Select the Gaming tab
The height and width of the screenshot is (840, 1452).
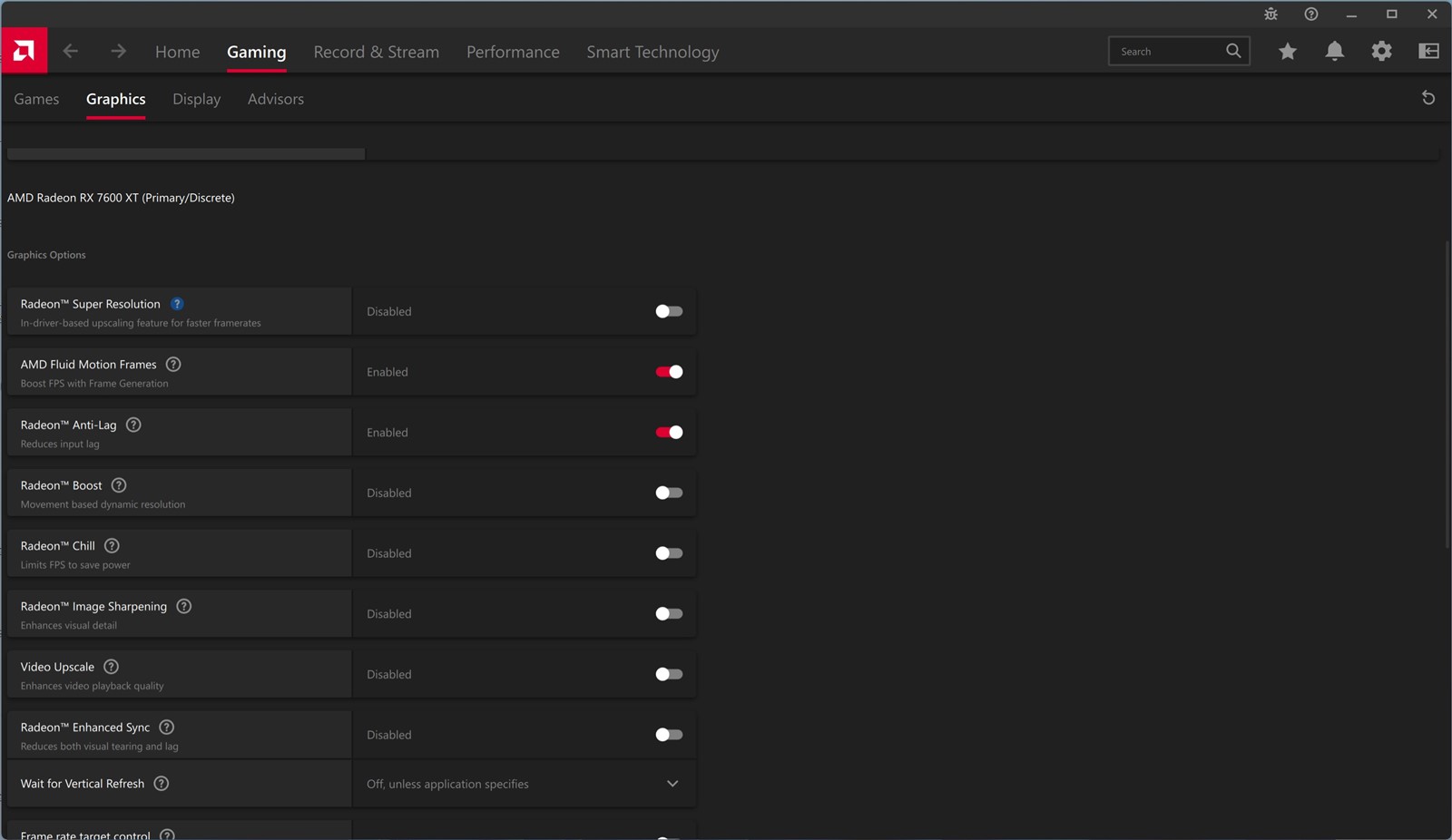[x=256, y=52]
